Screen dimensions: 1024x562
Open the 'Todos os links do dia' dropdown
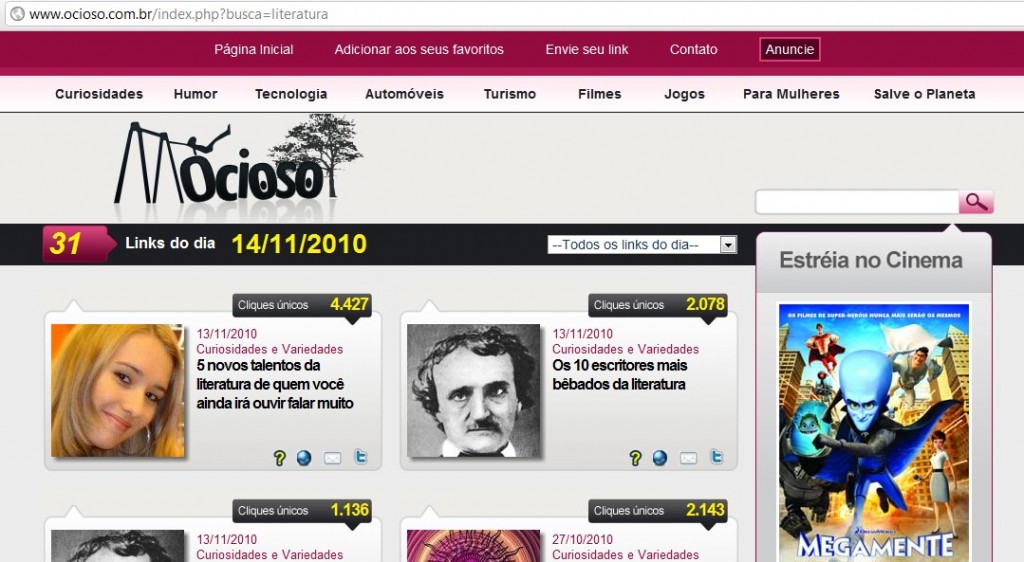coord(642,245)
